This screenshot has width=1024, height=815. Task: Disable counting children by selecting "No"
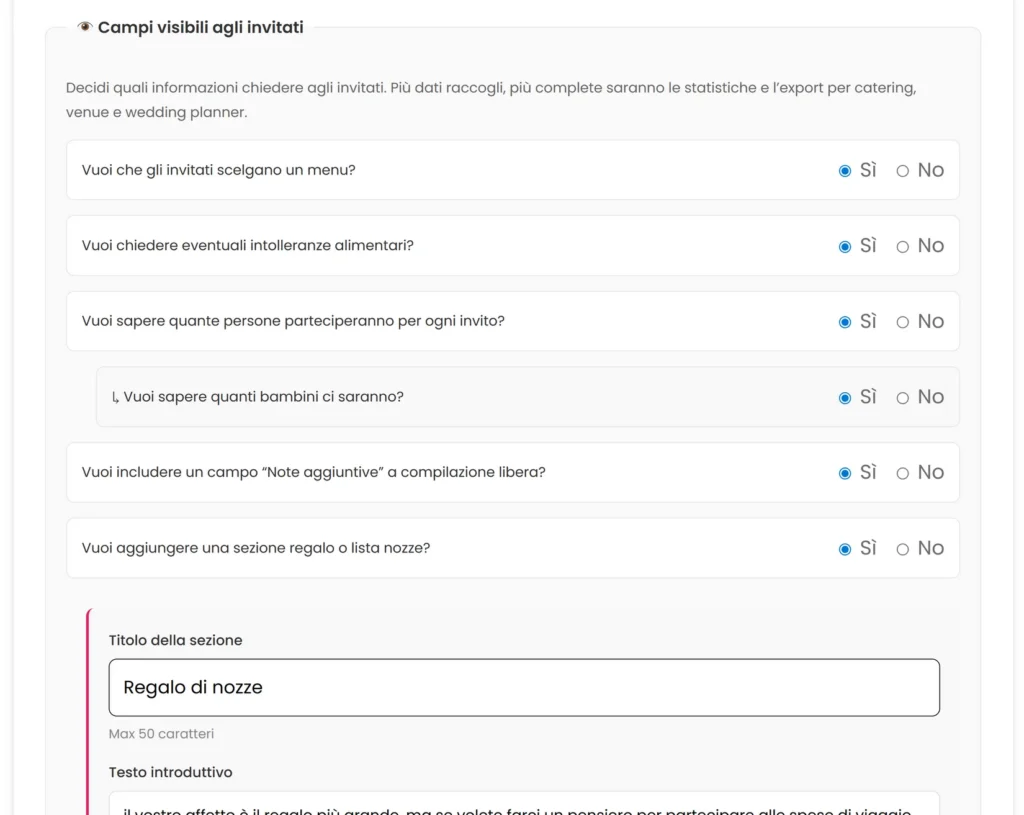point(903,397)
